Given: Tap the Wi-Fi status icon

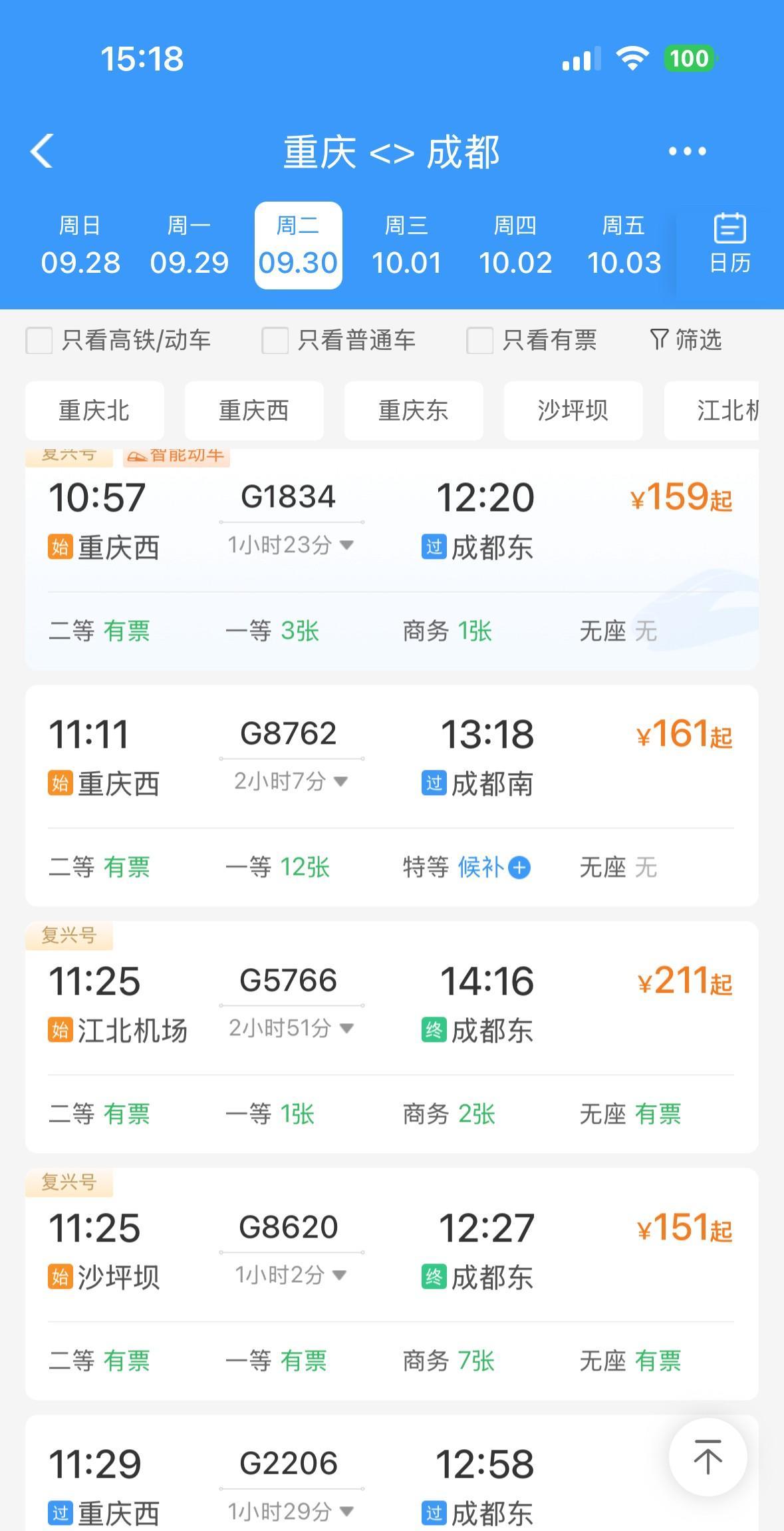Looking at the screenshot, I should pyautogui.click(x=632, y=59).
